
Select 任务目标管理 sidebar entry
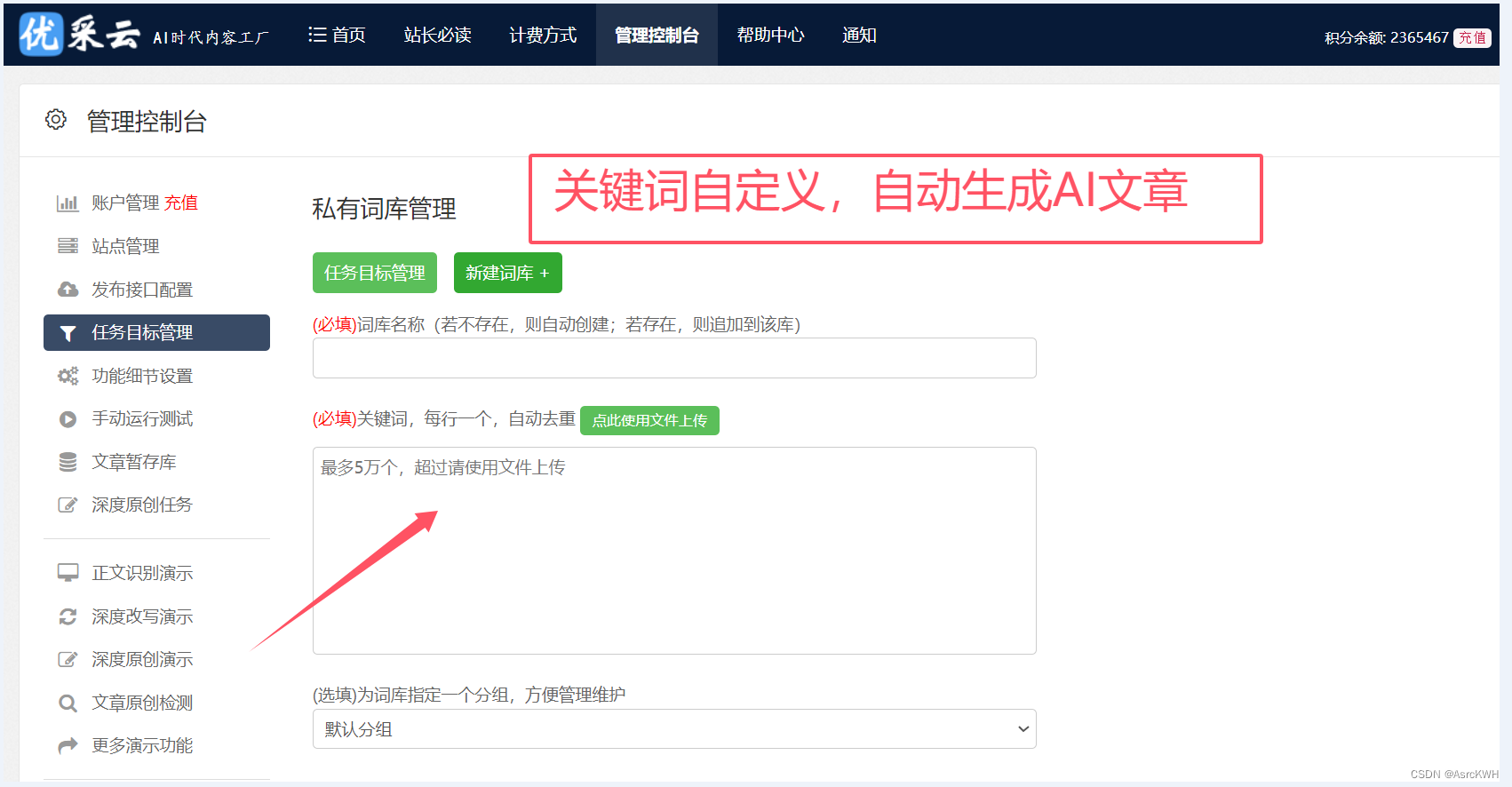click(156, 332)
